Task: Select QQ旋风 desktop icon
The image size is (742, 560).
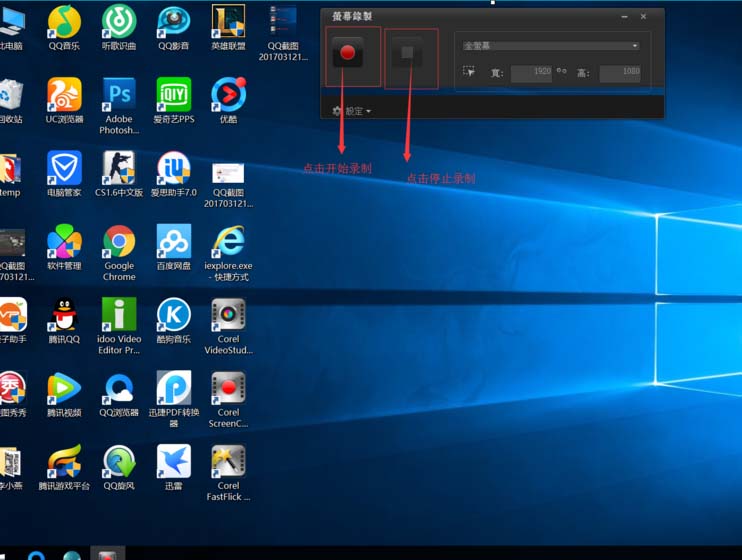Action: pos(119,468)
